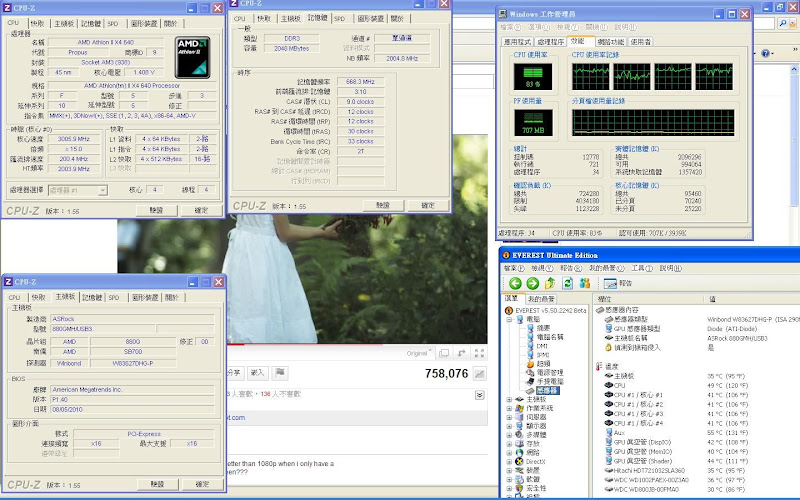This screenshot has height=500, width=800.
Task: Open SPD tab in top-middle CPU-Z memory window
Action: point(340,18)
